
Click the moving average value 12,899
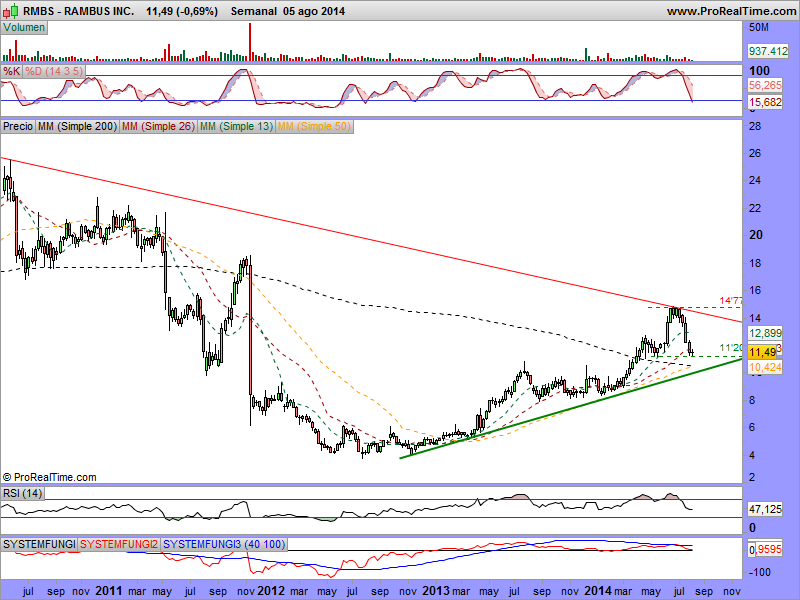tap(765, 333)
